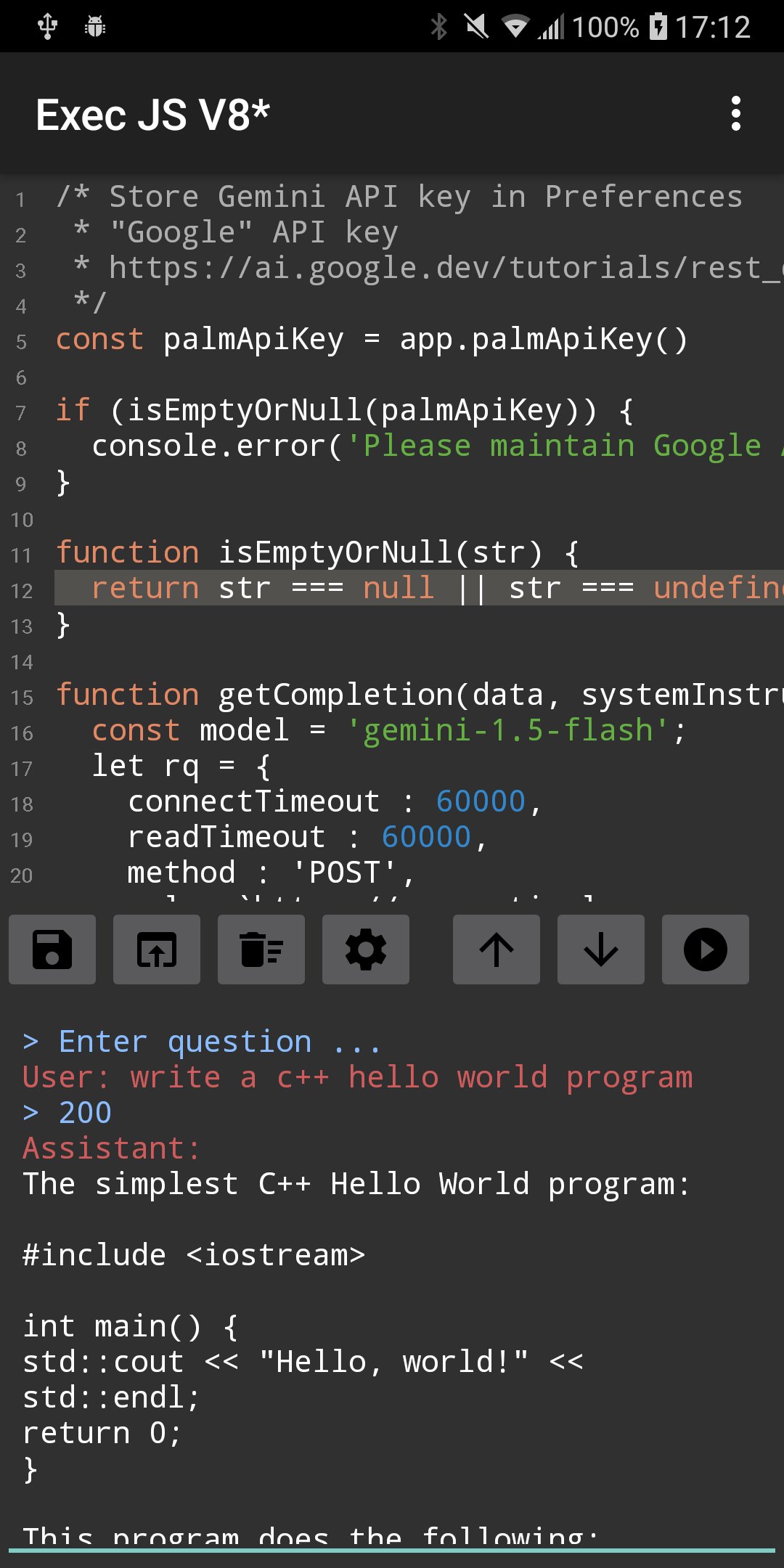The height and width of the screenshot is (1568, 784).
Task: Tap the 'User: write a c++ hello world' line
Action: tap(357, 1077)
